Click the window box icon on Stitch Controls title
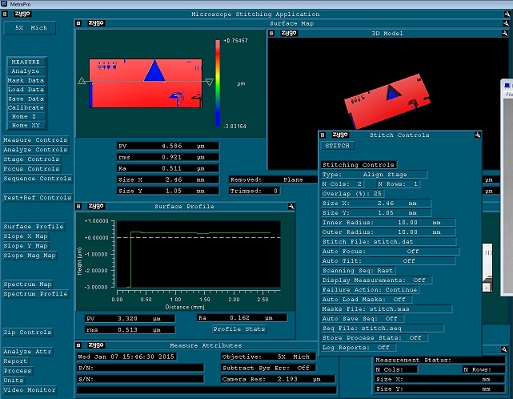This screenshot has height=399, width=513. (x=322, y=135)
